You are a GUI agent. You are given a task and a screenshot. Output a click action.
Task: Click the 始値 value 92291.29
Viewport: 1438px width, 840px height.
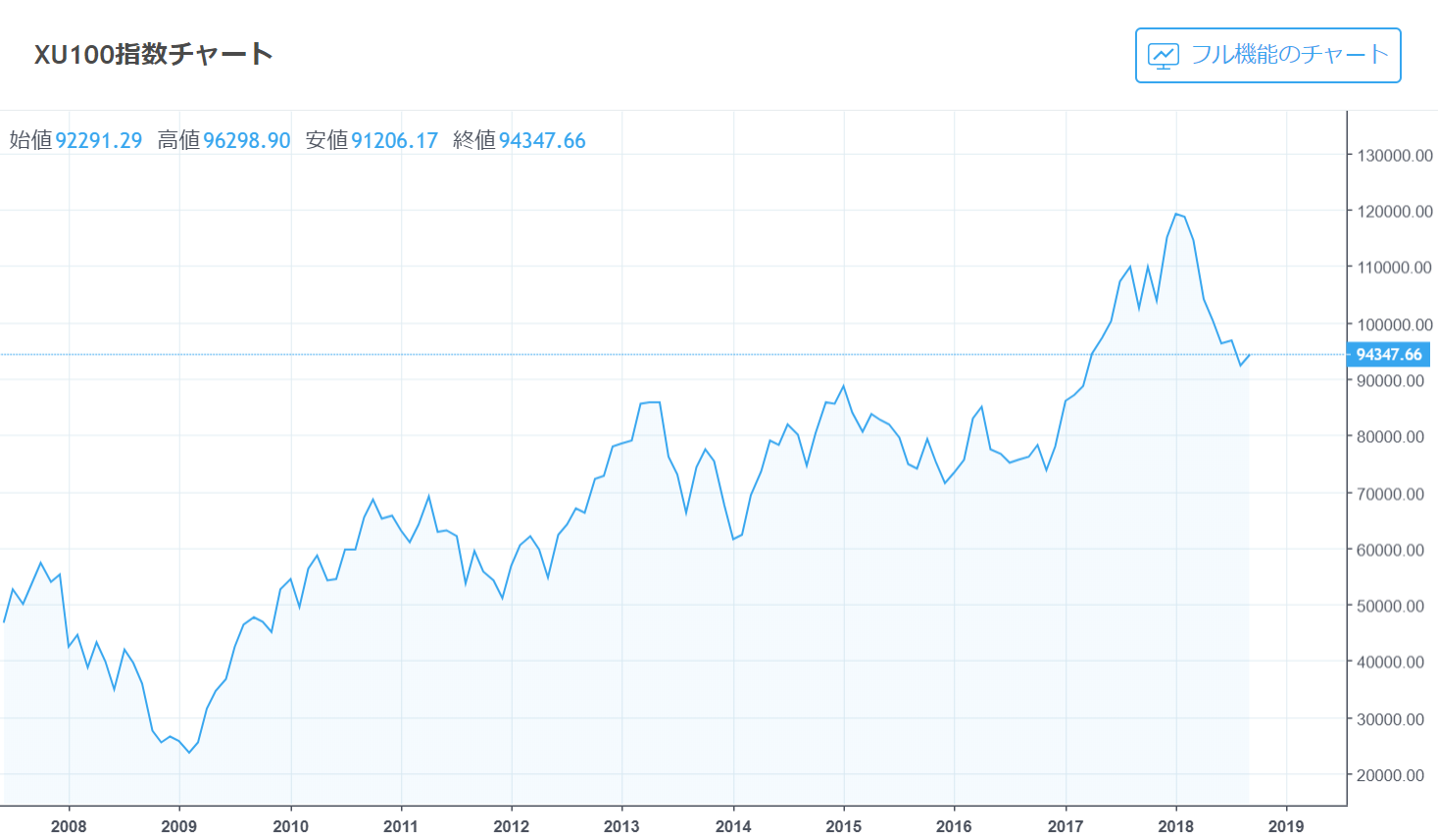click(x=98, y=141)
